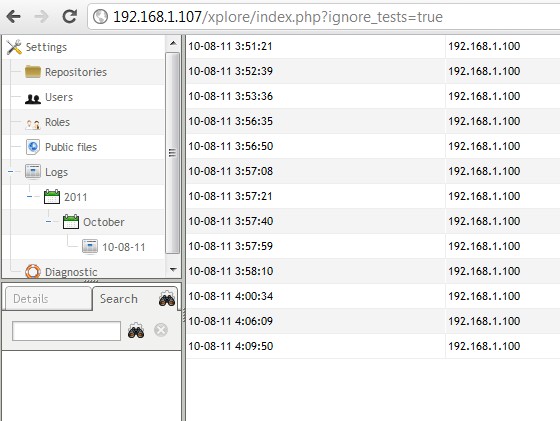Click the Logs icon in tree
The width and height of the screenshot is (560, 421).
(x=33, y=172)
